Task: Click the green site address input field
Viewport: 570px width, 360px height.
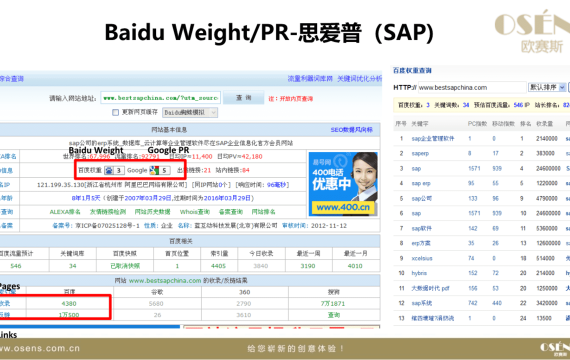Action: coord(160,98)
